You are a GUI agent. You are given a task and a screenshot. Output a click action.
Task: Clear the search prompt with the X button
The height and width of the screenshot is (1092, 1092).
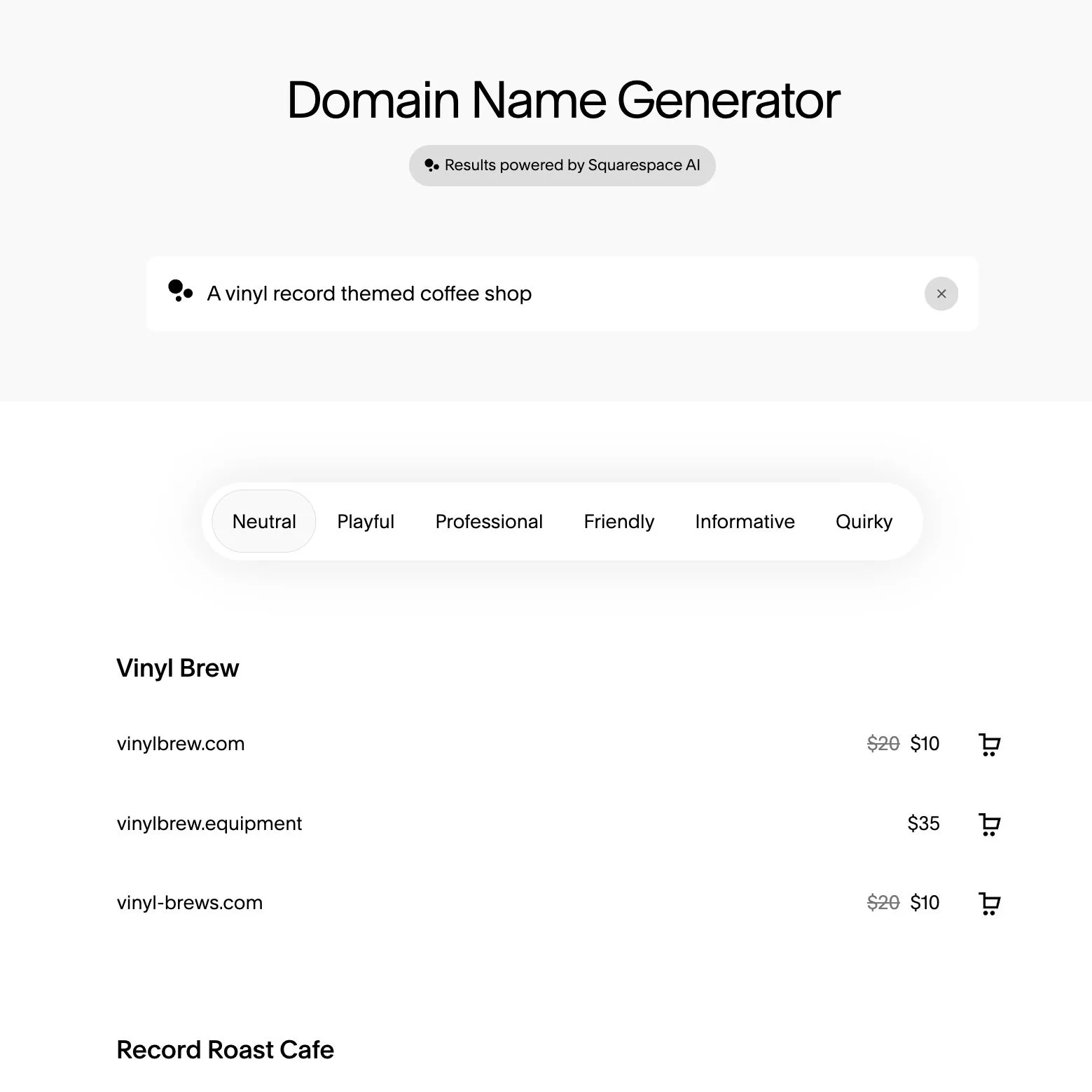(x=941, y=293)
